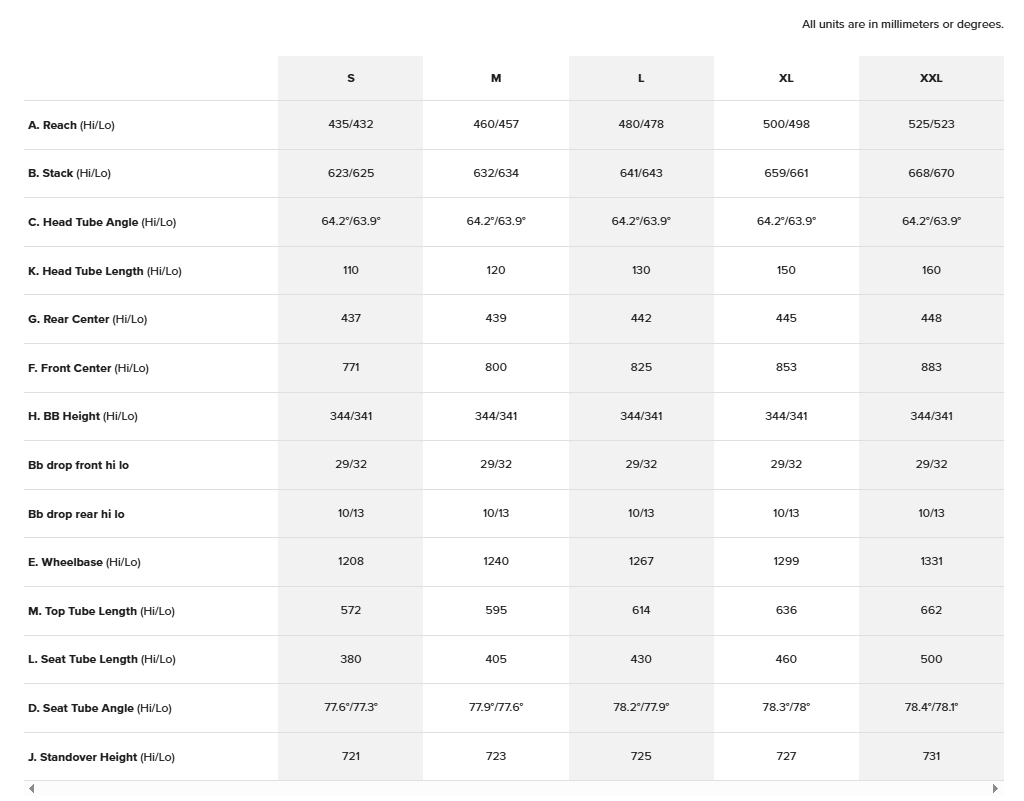Click the right scroll arrow below table
The image size is (1024, 801).
point(995,789)
